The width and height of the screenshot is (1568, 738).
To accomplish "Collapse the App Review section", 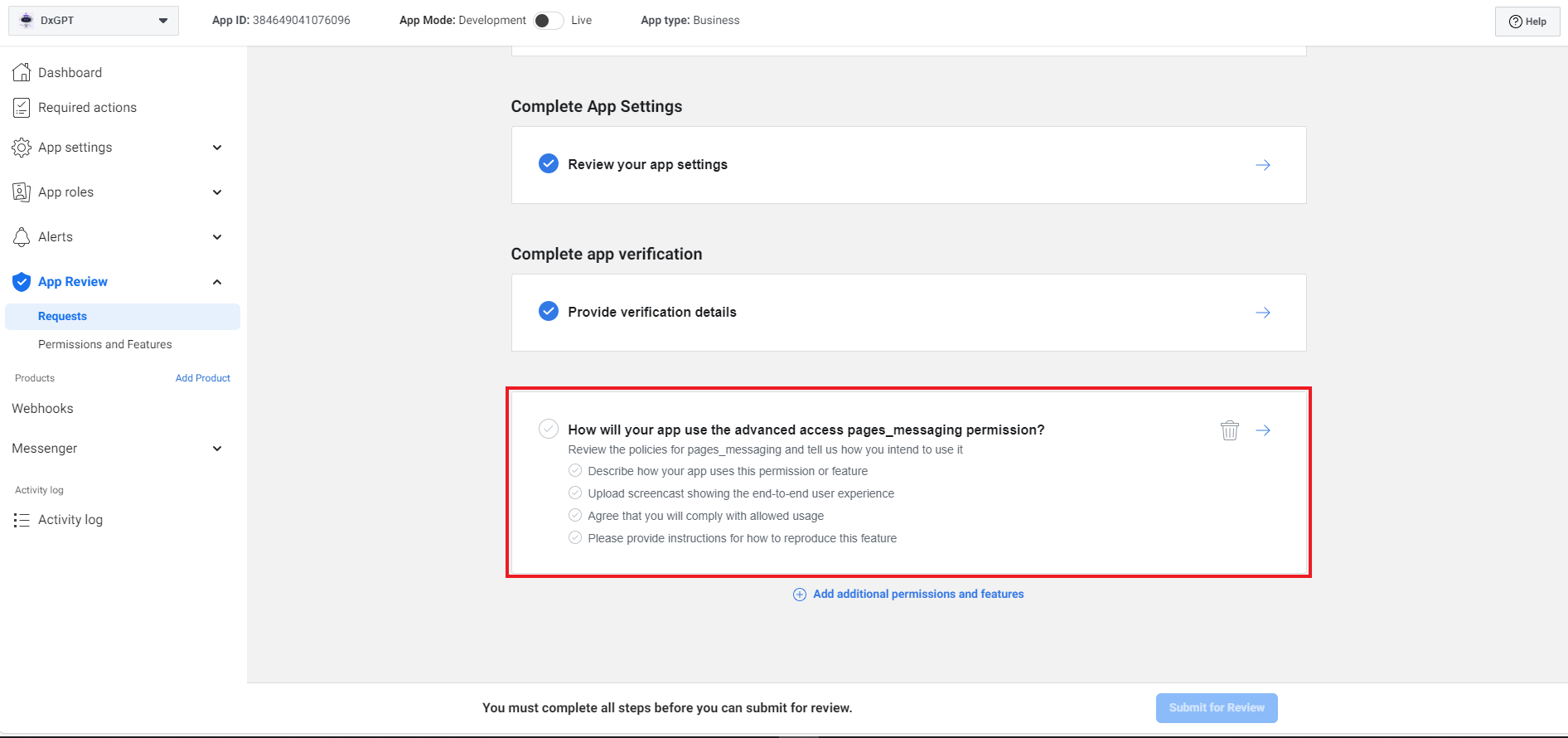I will tap(217, 282).
